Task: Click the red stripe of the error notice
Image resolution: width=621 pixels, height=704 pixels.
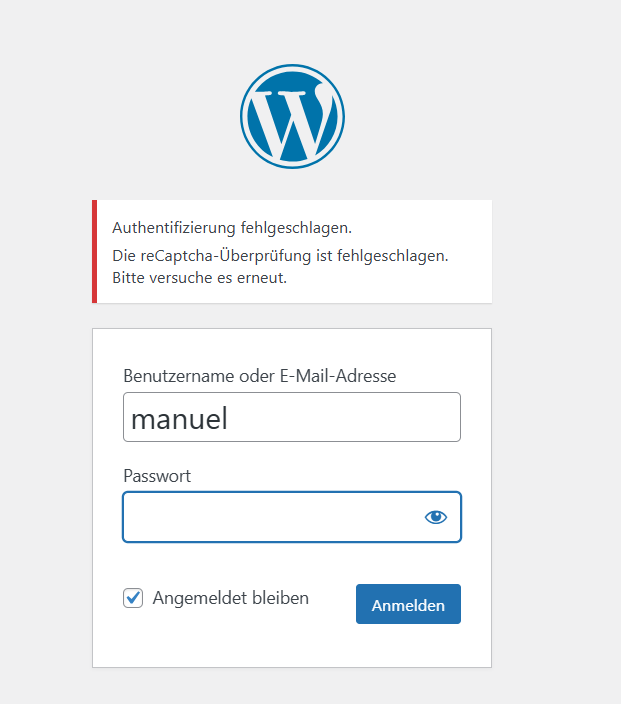Action: pyautogui.click(x=95, y=251)
